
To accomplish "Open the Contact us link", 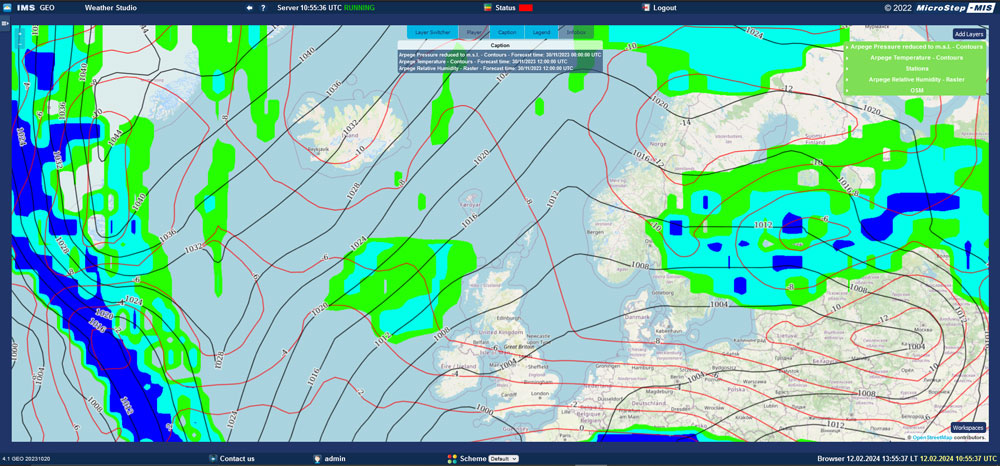I will [x=237, y=458].
